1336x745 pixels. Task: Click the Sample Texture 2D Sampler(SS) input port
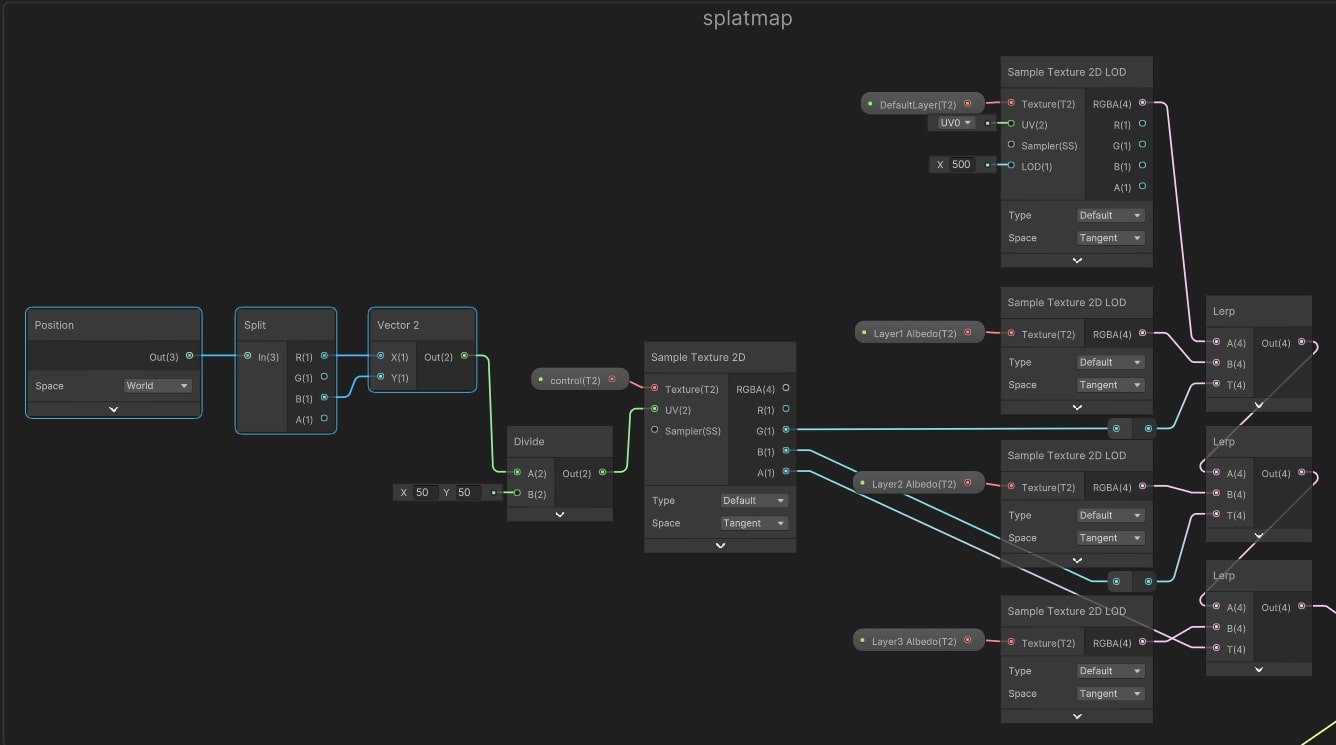point(655,430)
